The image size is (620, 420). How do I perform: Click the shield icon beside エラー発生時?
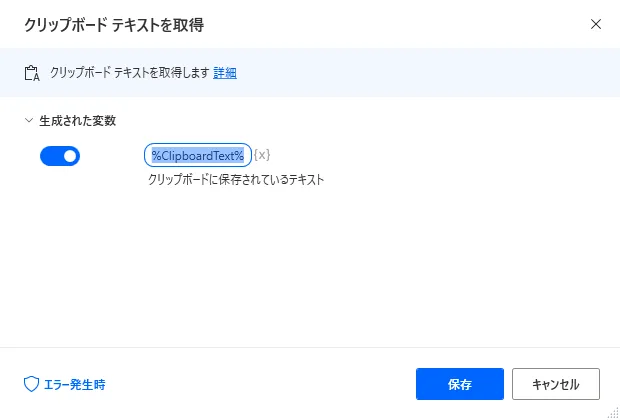[30, 384]
